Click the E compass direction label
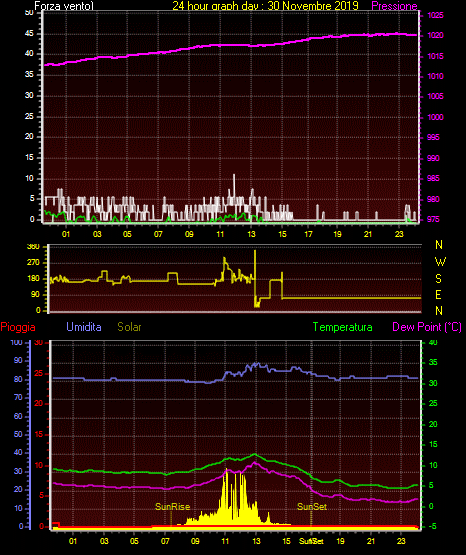The width and height of the screenshot is (466, 555). coord(438,294)
